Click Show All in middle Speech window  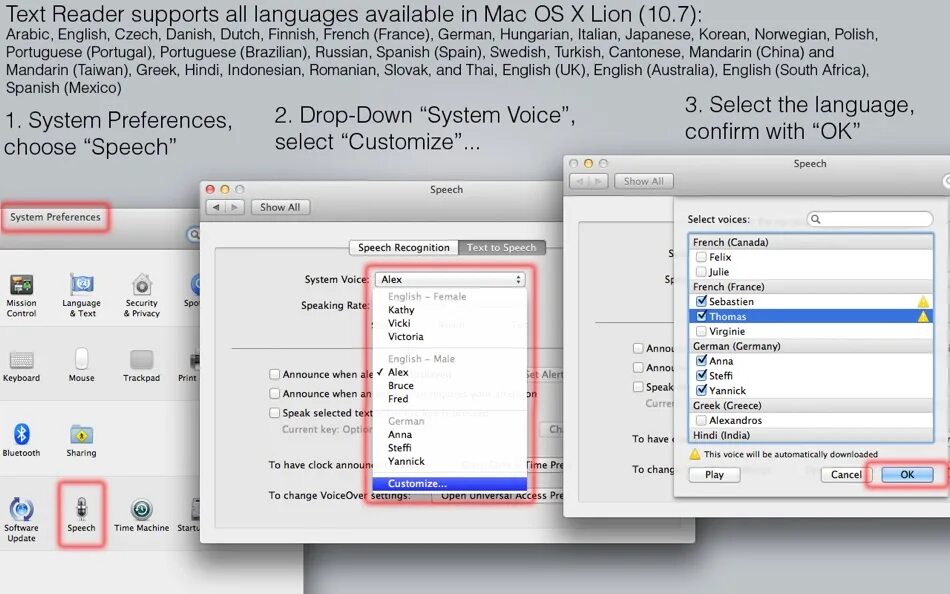(x=280, y=207)
